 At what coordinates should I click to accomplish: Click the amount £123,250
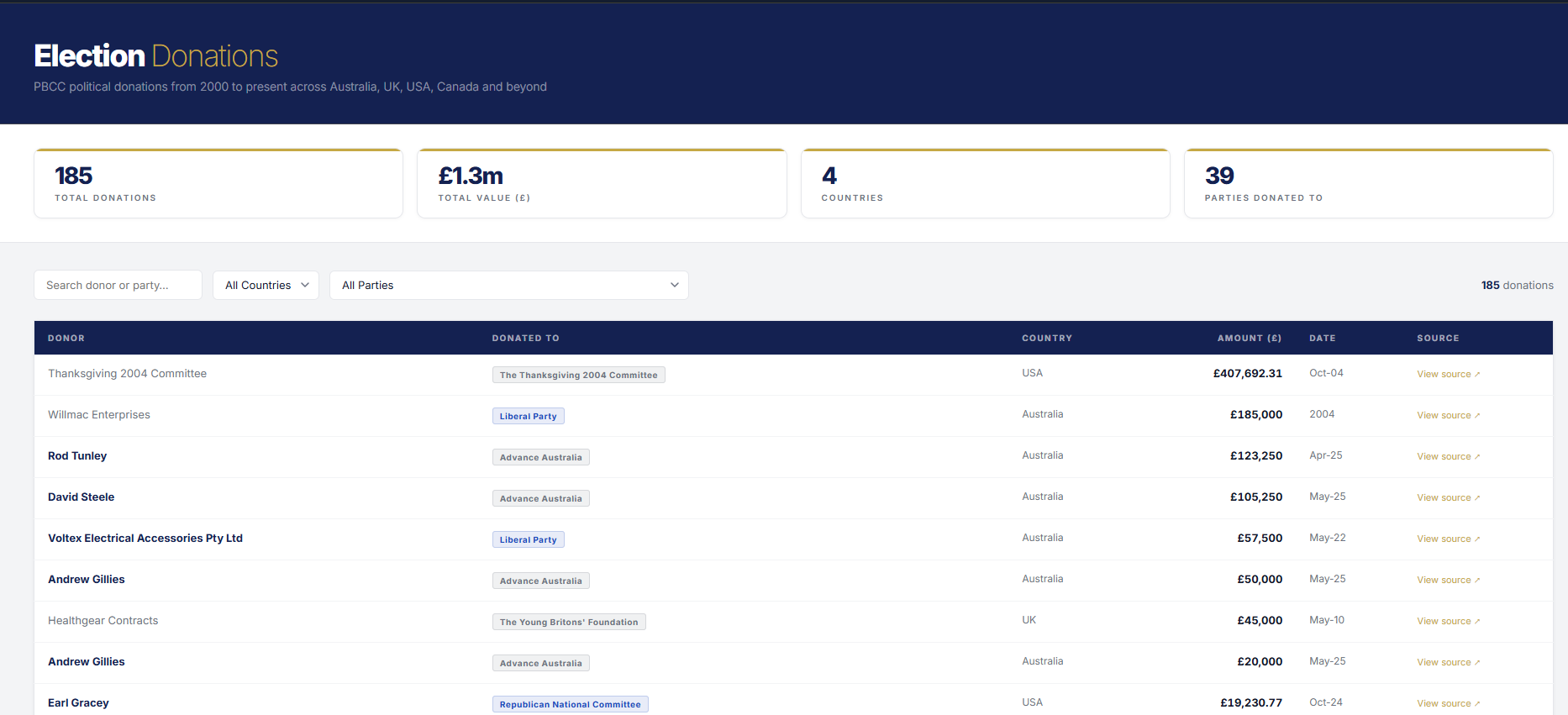click(1256, 455)
